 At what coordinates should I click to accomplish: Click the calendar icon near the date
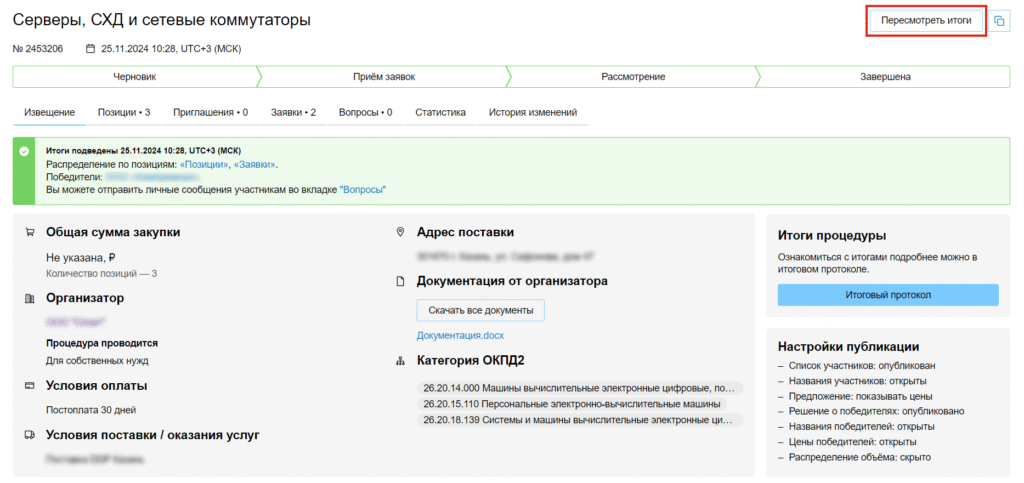(91, 49)
